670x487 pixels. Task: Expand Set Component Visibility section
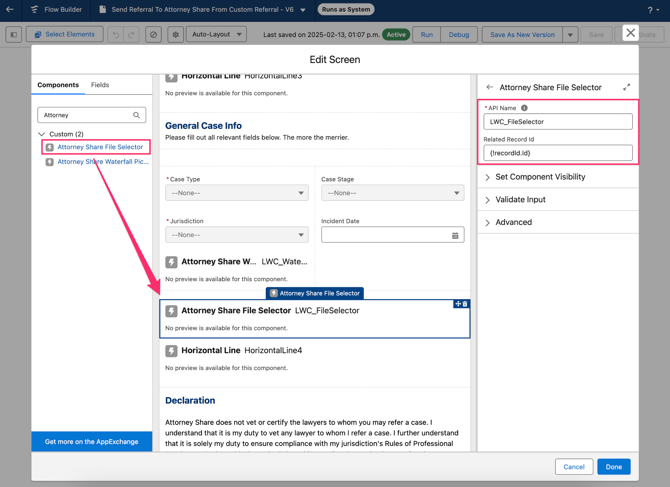coord(540,177)
